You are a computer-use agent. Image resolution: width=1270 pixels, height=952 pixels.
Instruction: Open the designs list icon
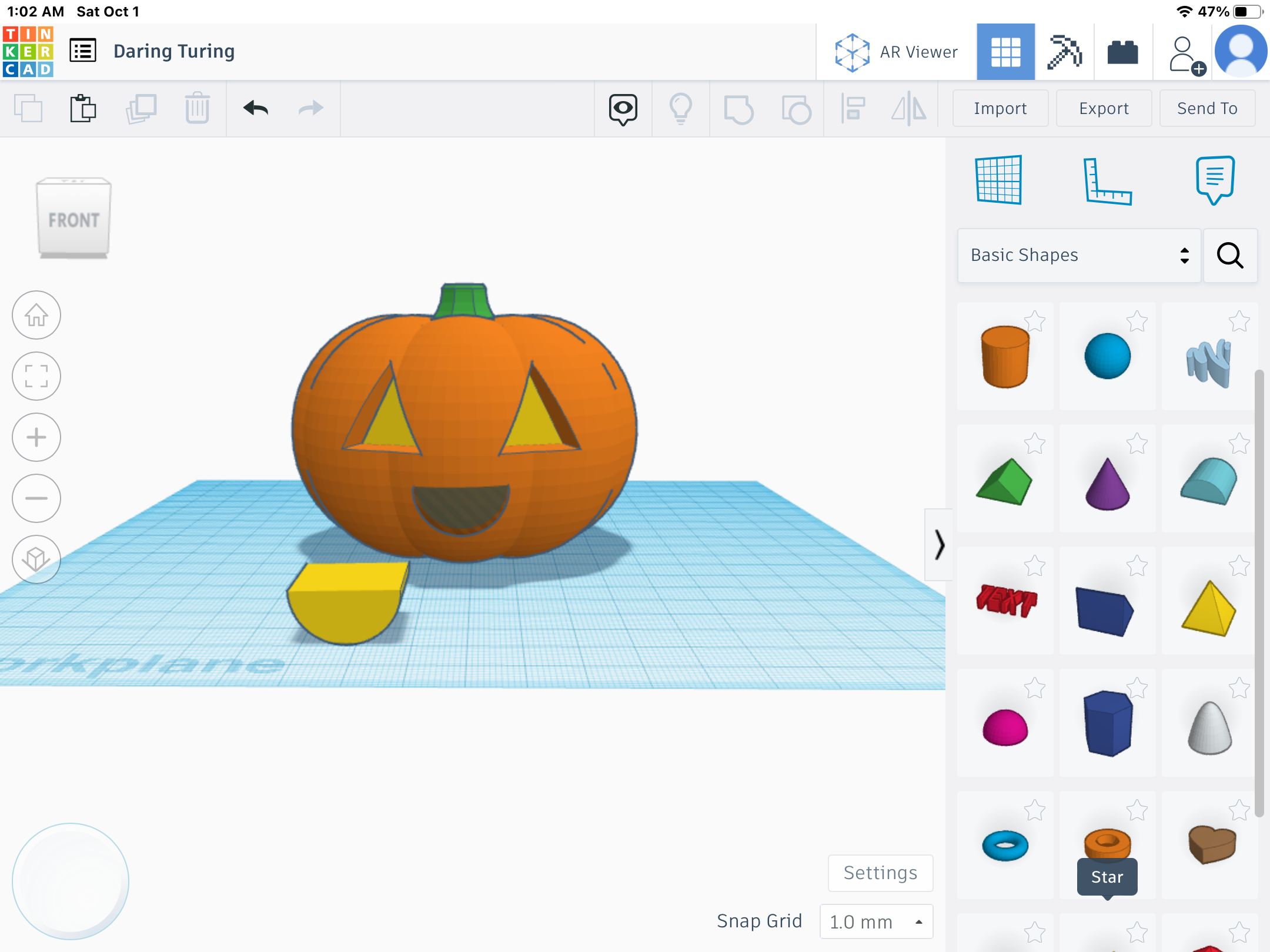coord(83,51)
